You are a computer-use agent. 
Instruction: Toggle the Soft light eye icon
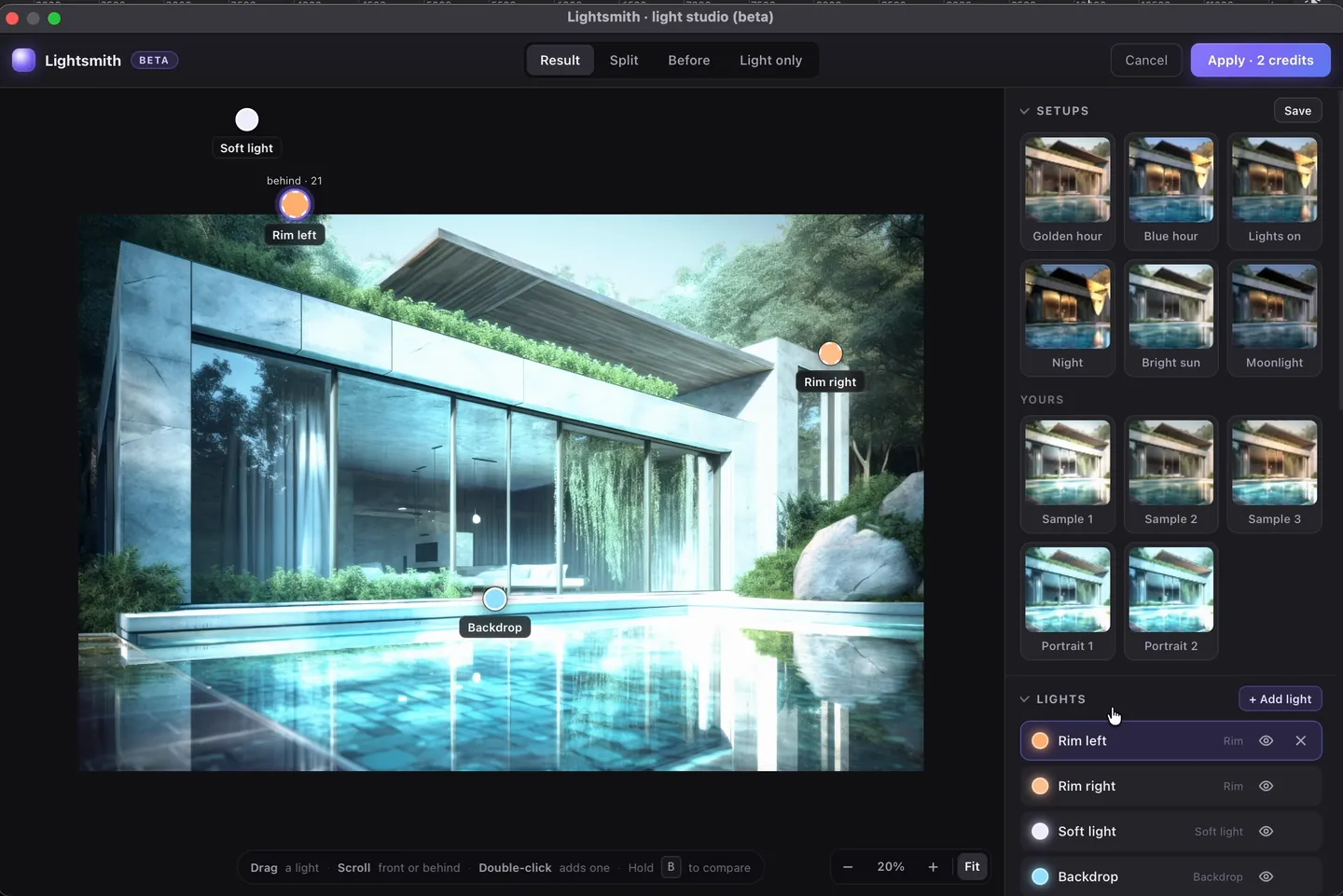1266,832
